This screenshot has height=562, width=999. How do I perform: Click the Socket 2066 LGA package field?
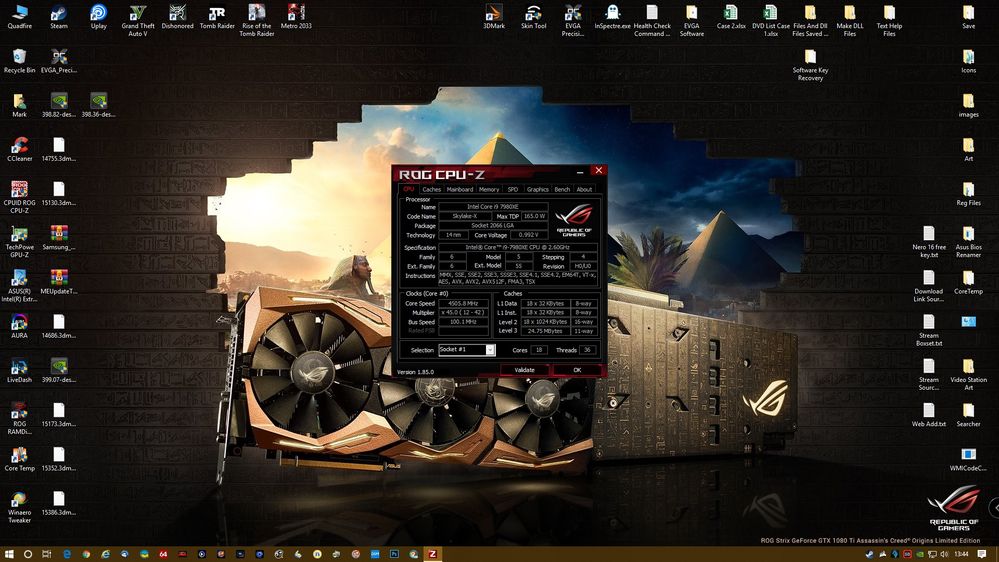(493, 226)
